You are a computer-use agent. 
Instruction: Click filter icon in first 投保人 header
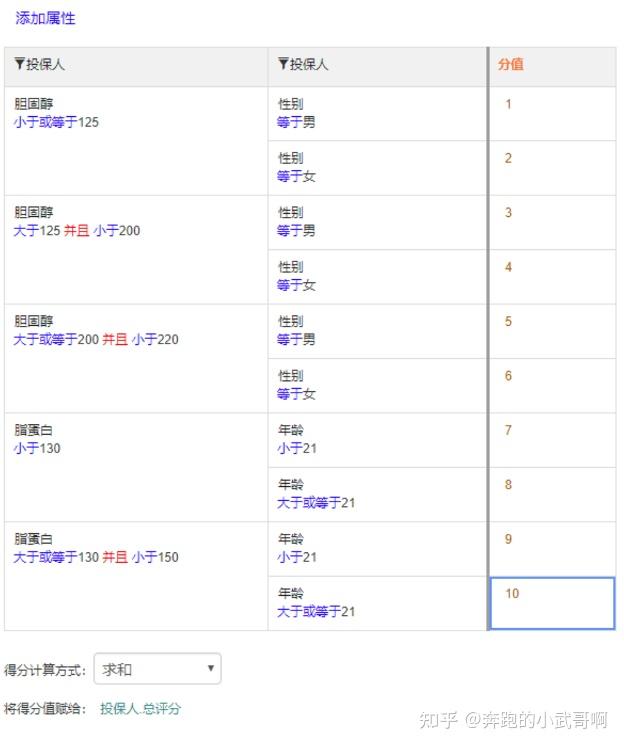coord(19,65)
